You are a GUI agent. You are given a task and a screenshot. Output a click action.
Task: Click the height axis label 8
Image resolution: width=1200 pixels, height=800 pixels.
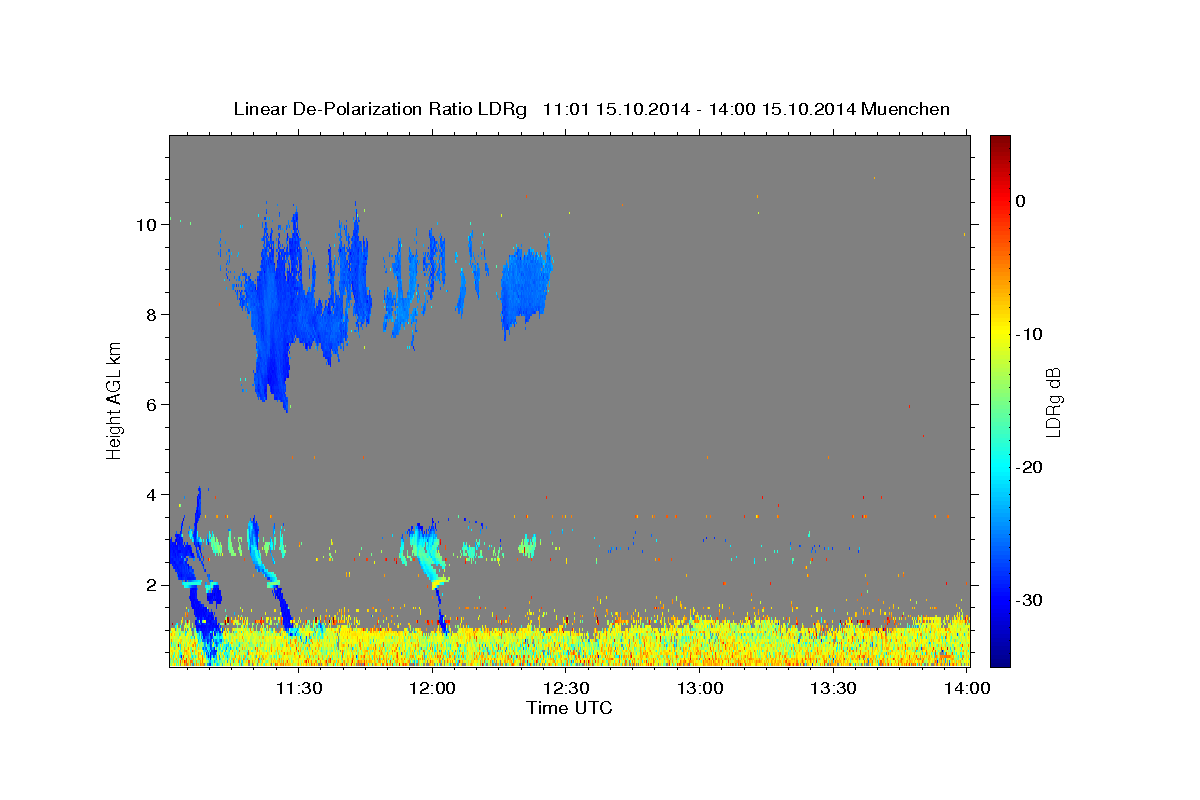pos(151,314)
